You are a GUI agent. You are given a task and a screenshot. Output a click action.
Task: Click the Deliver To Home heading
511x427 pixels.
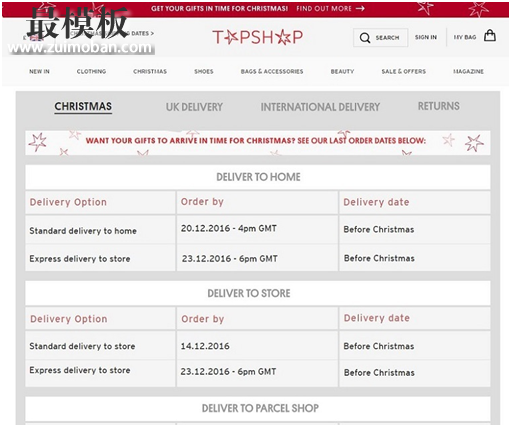(258, 177)
